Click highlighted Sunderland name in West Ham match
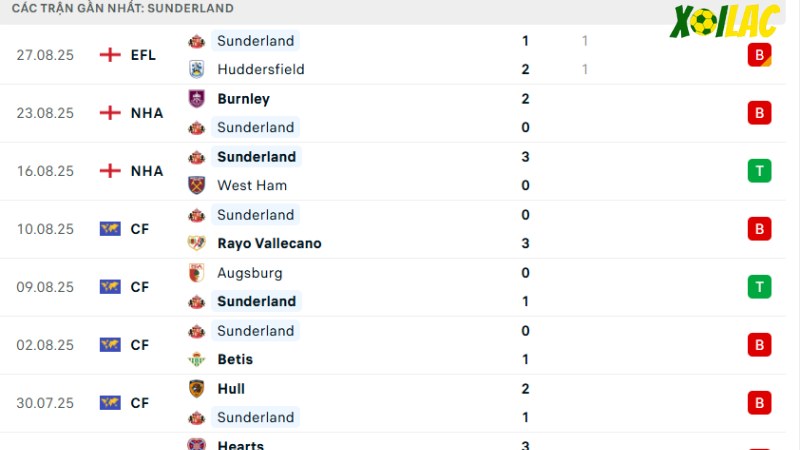Screen dimensions: 800x450 pos(257,157)
